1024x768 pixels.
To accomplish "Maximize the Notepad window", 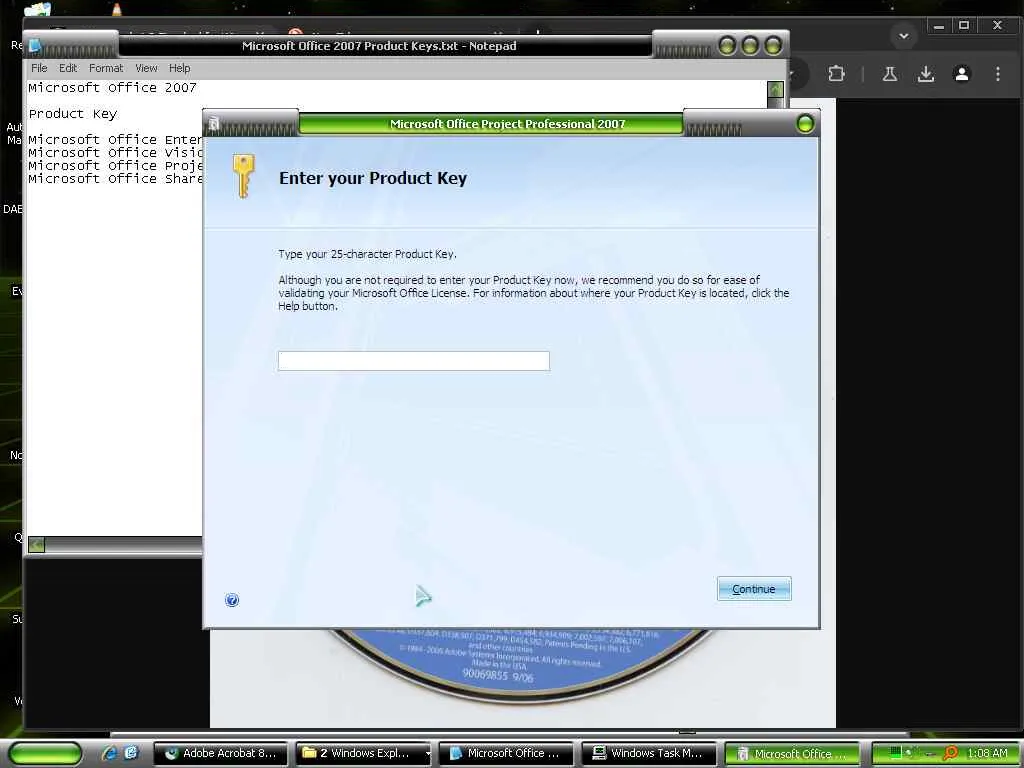I will tap(750, 45).
